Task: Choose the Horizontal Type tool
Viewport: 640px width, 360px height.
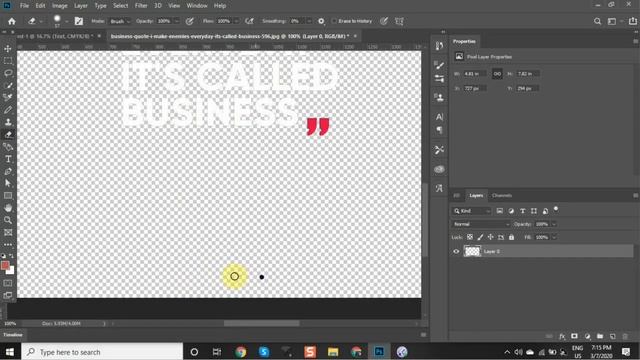Action: pyautogui.click(x=8, y=159)
